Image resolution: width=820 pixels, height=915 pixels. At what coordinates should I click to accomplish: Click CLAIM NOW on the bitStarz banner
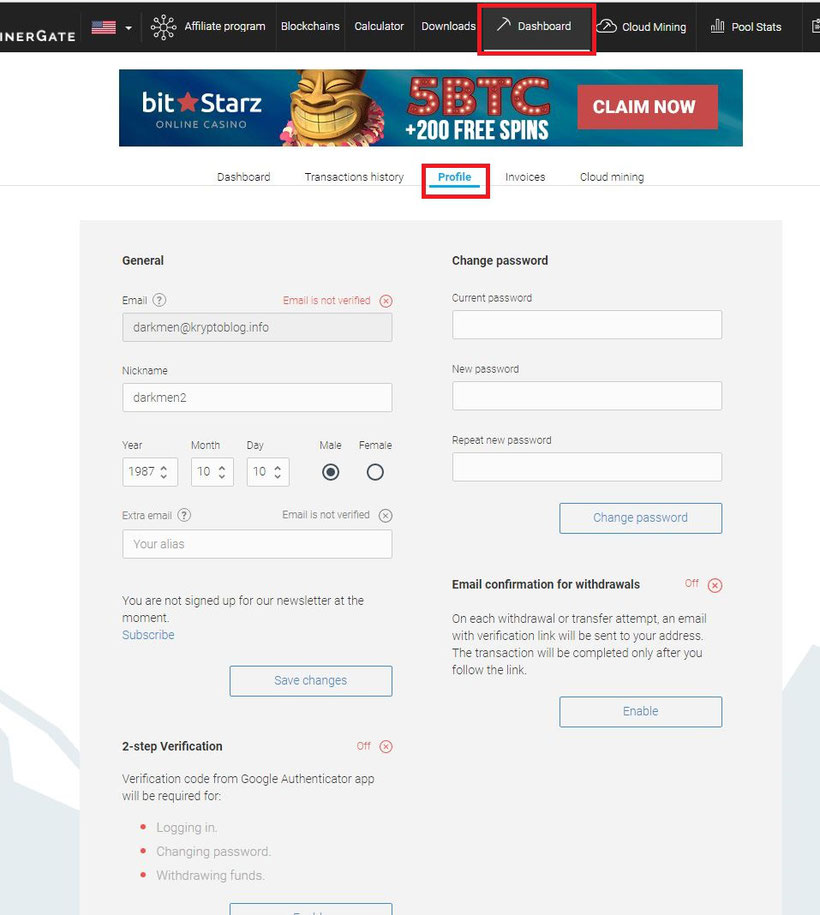point(647,107)
